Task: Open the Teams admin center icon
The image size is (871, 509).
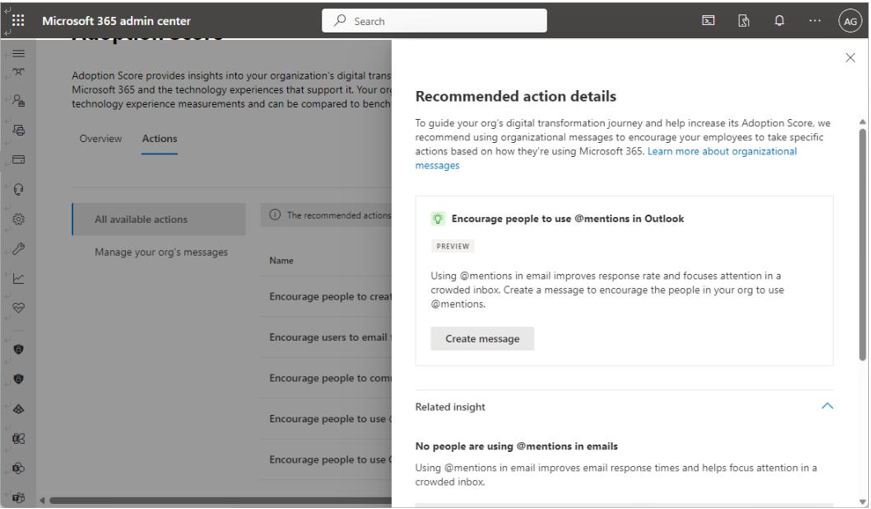Action: (x=18, y=497)
